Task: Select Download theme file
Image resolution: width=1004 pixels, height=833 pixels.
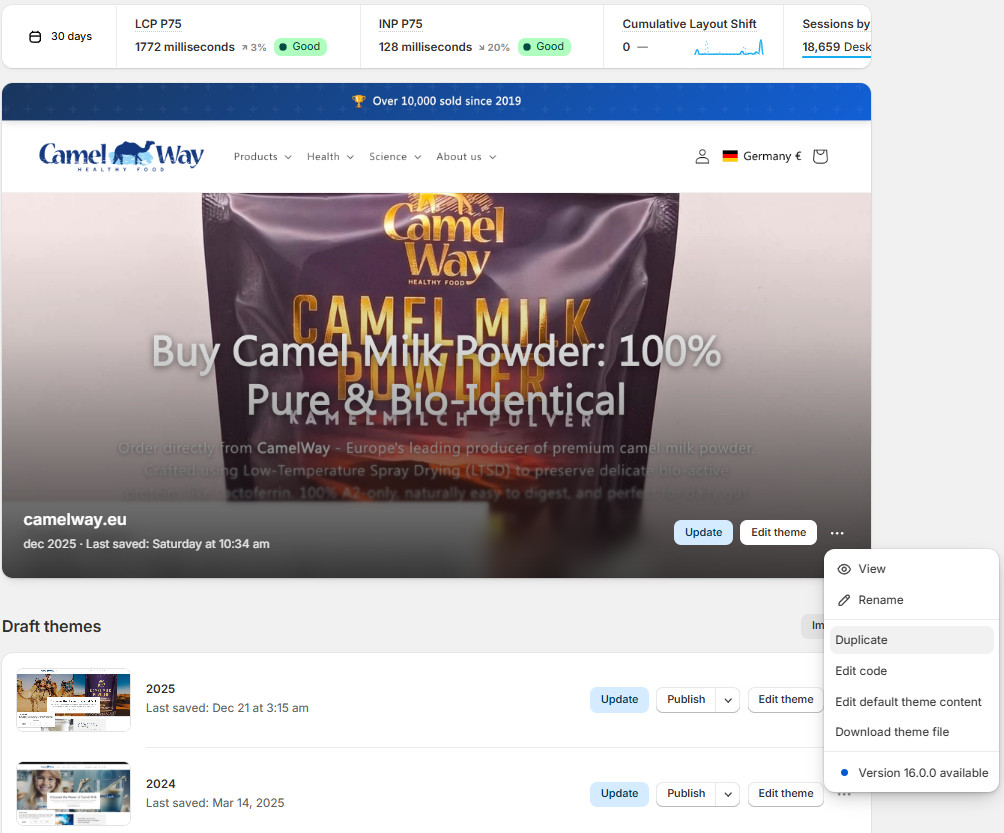Action: click(x=911, y=732)
